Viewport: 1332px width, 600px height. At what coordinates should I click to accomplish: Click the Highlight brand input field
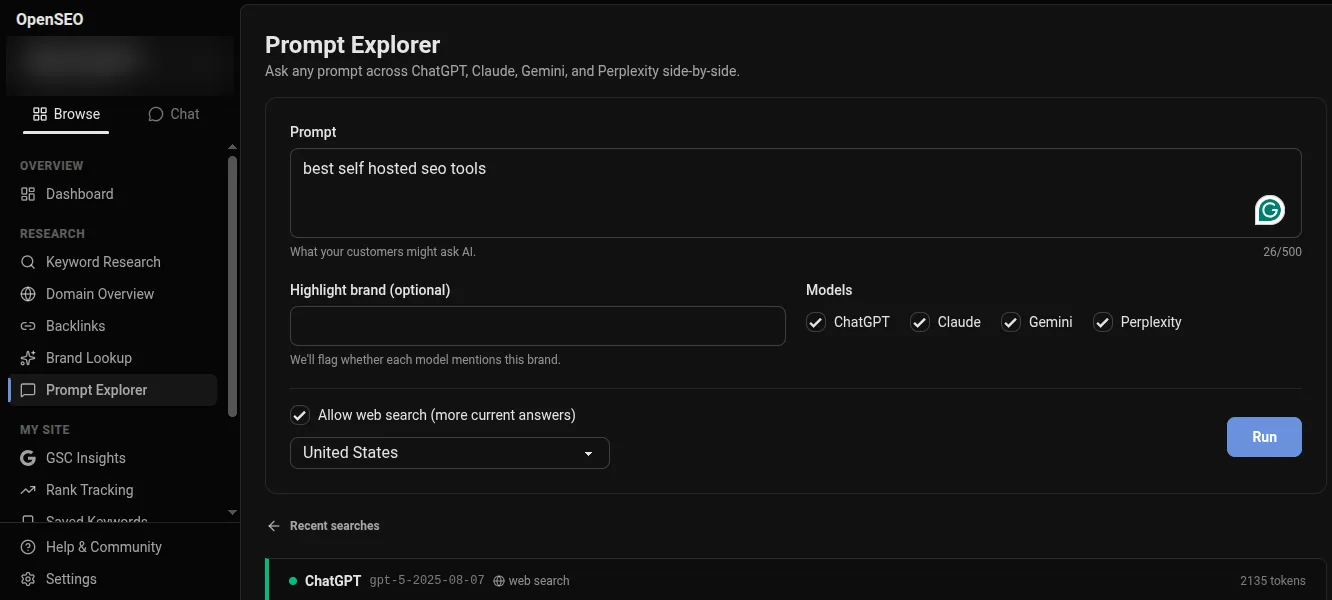click(538, 326)
